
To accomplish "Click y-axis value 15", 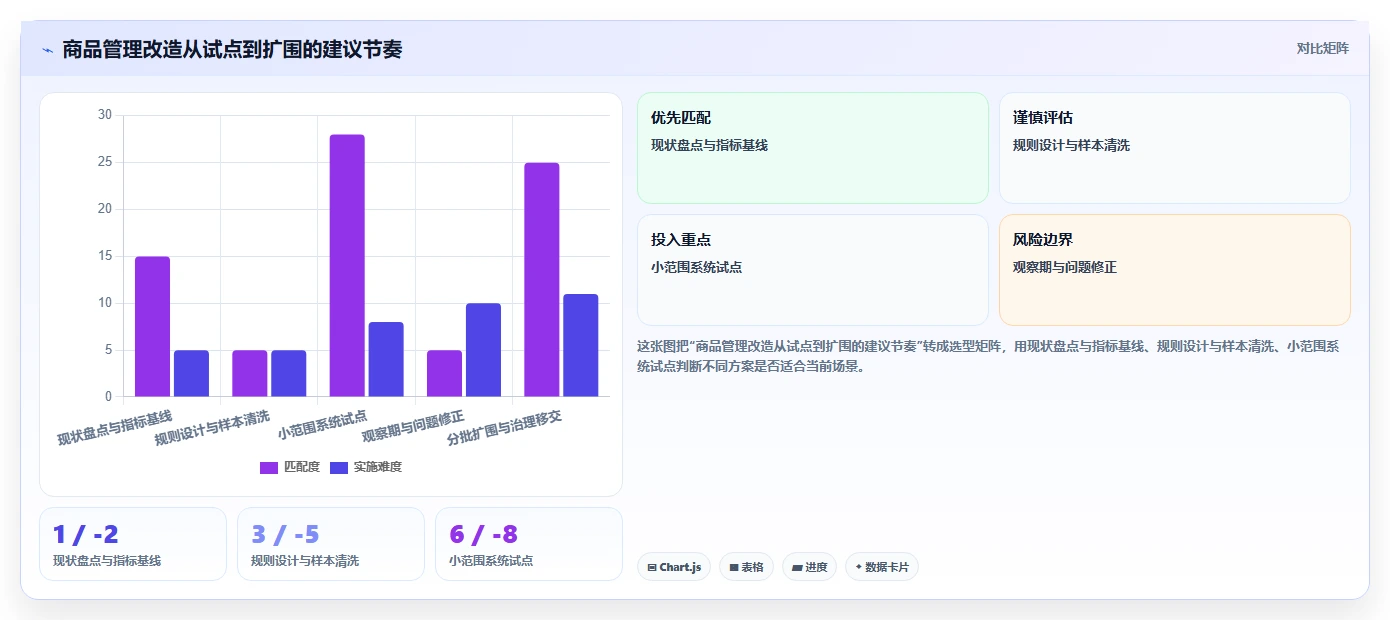I will pos(105,256).
